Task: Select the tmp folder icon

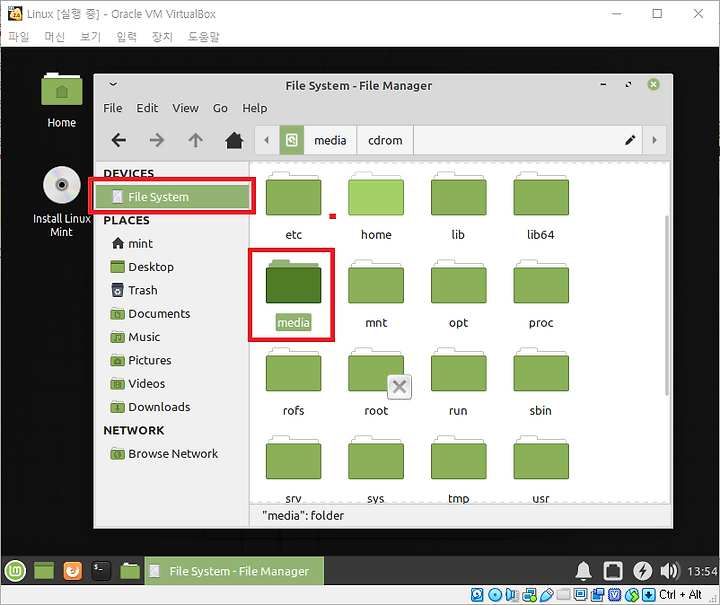Action: coord(458,458)
